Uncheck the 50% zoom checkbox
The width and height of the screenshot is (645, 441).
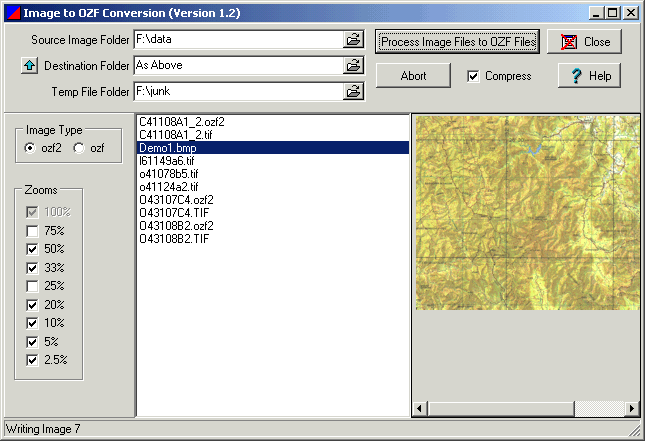pyautogui.click(x=33, y=249)
